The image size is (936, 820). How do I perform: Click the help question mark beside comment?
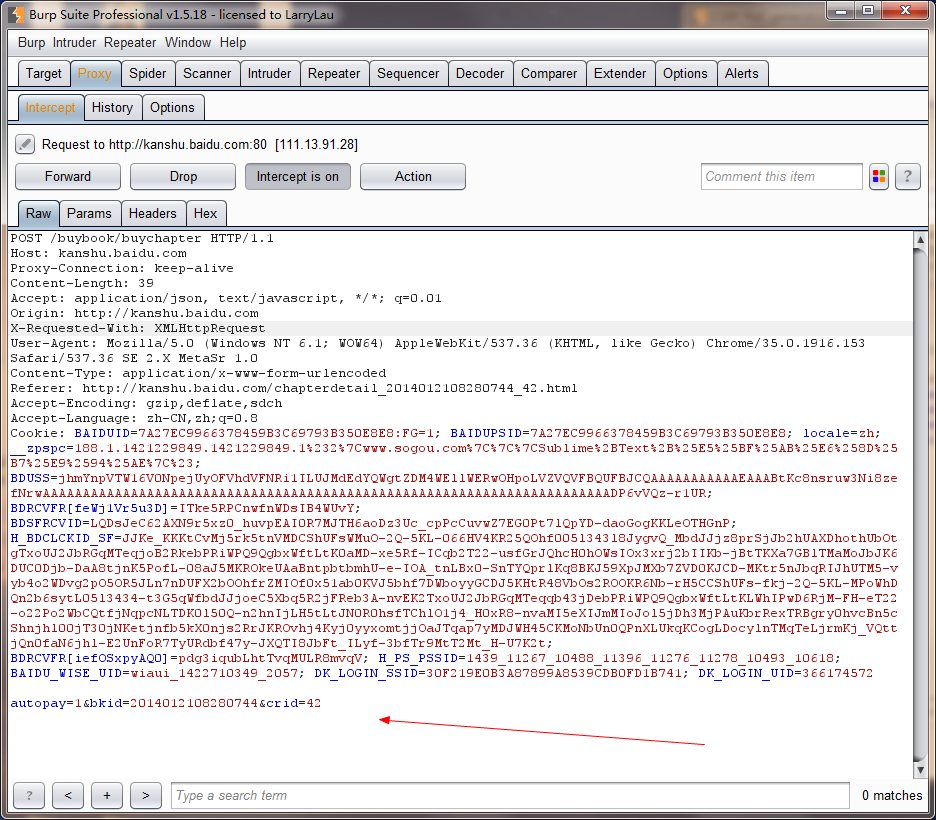coord(907,177)
